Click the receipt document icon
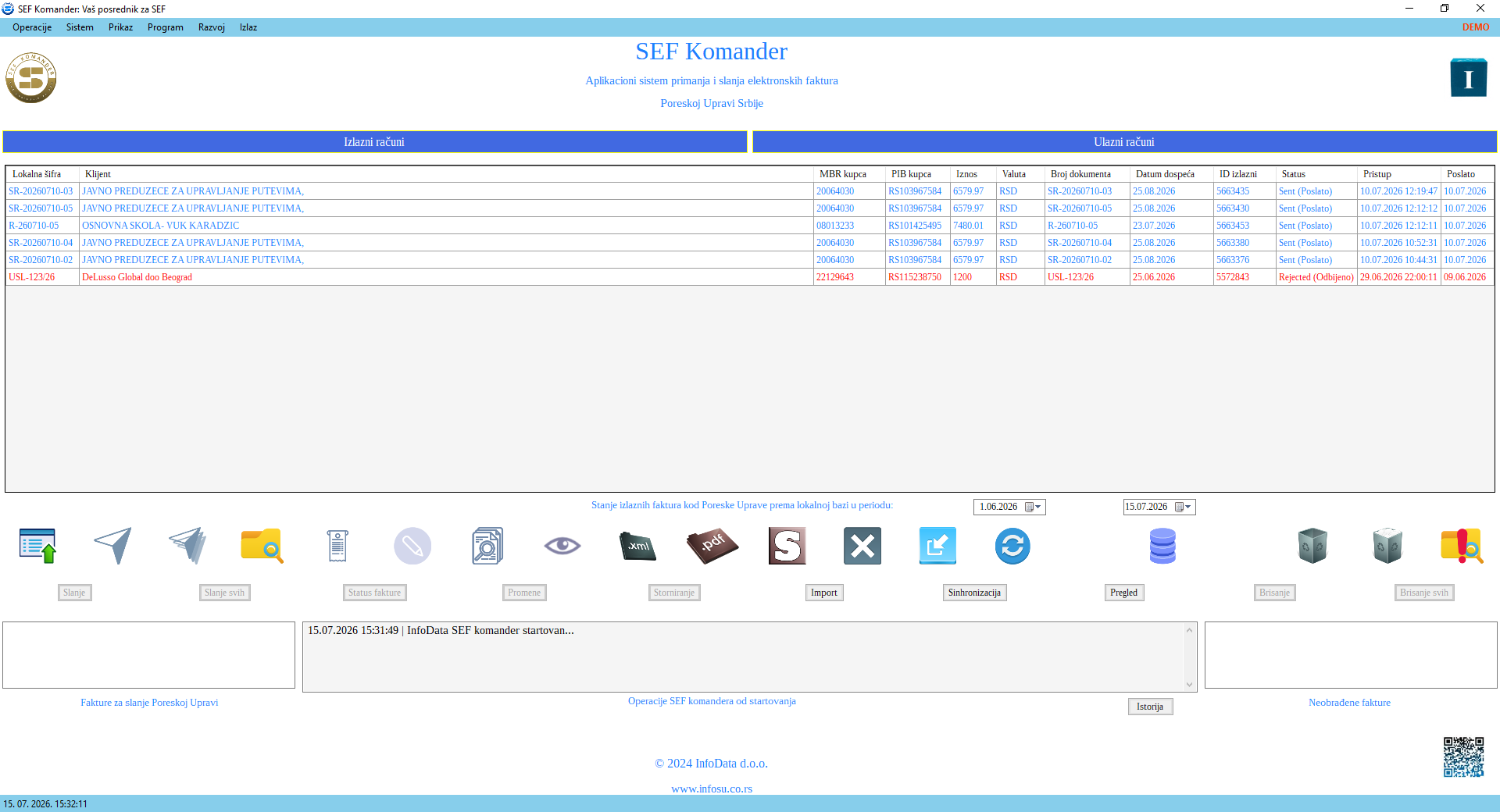Viewport: 1500px width, 812px height. 337,546
